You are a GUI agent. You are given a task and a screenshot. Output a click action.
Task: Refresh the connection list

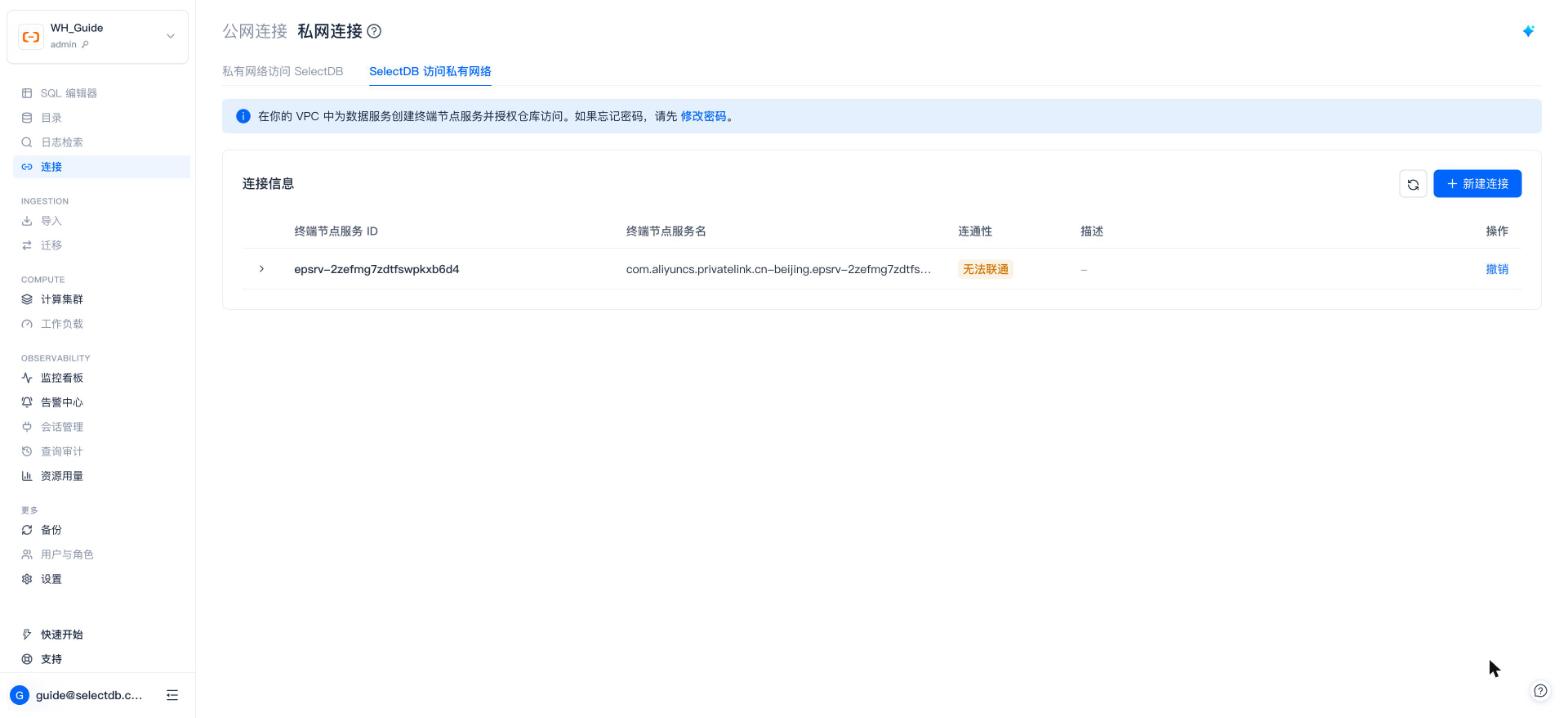(x=1413, y=184)
